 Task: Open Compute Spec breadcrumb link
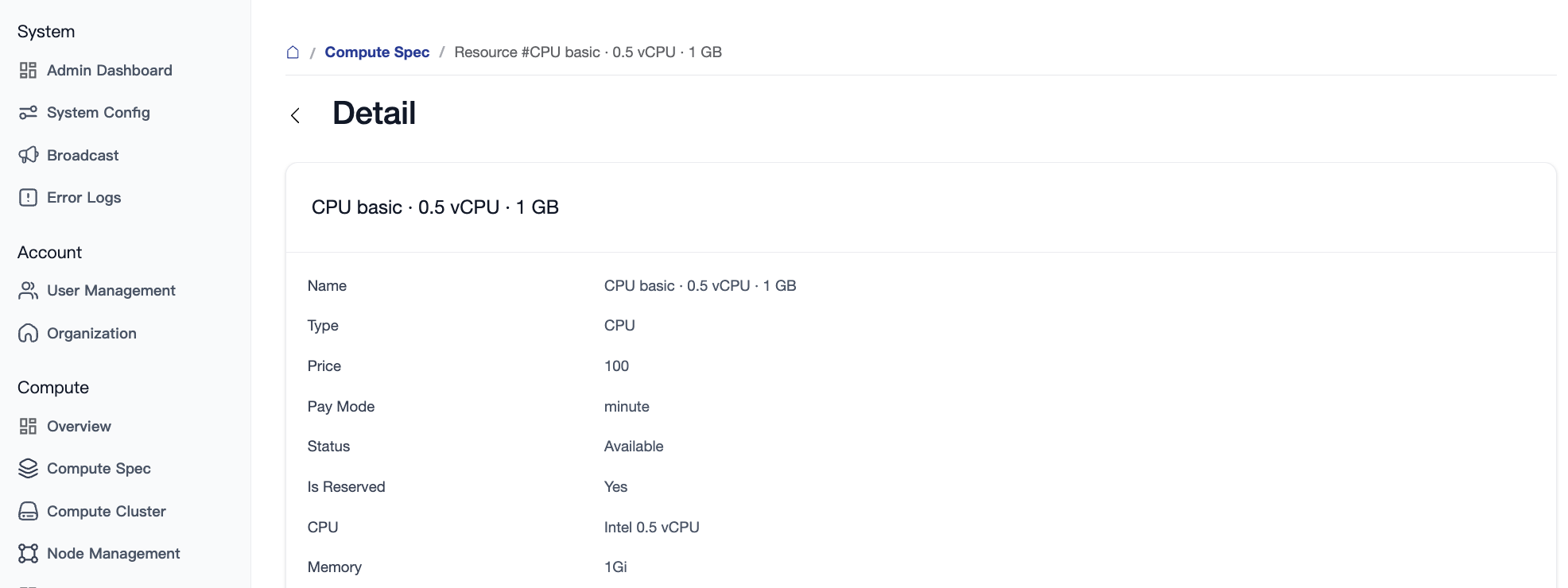point(377,52)
